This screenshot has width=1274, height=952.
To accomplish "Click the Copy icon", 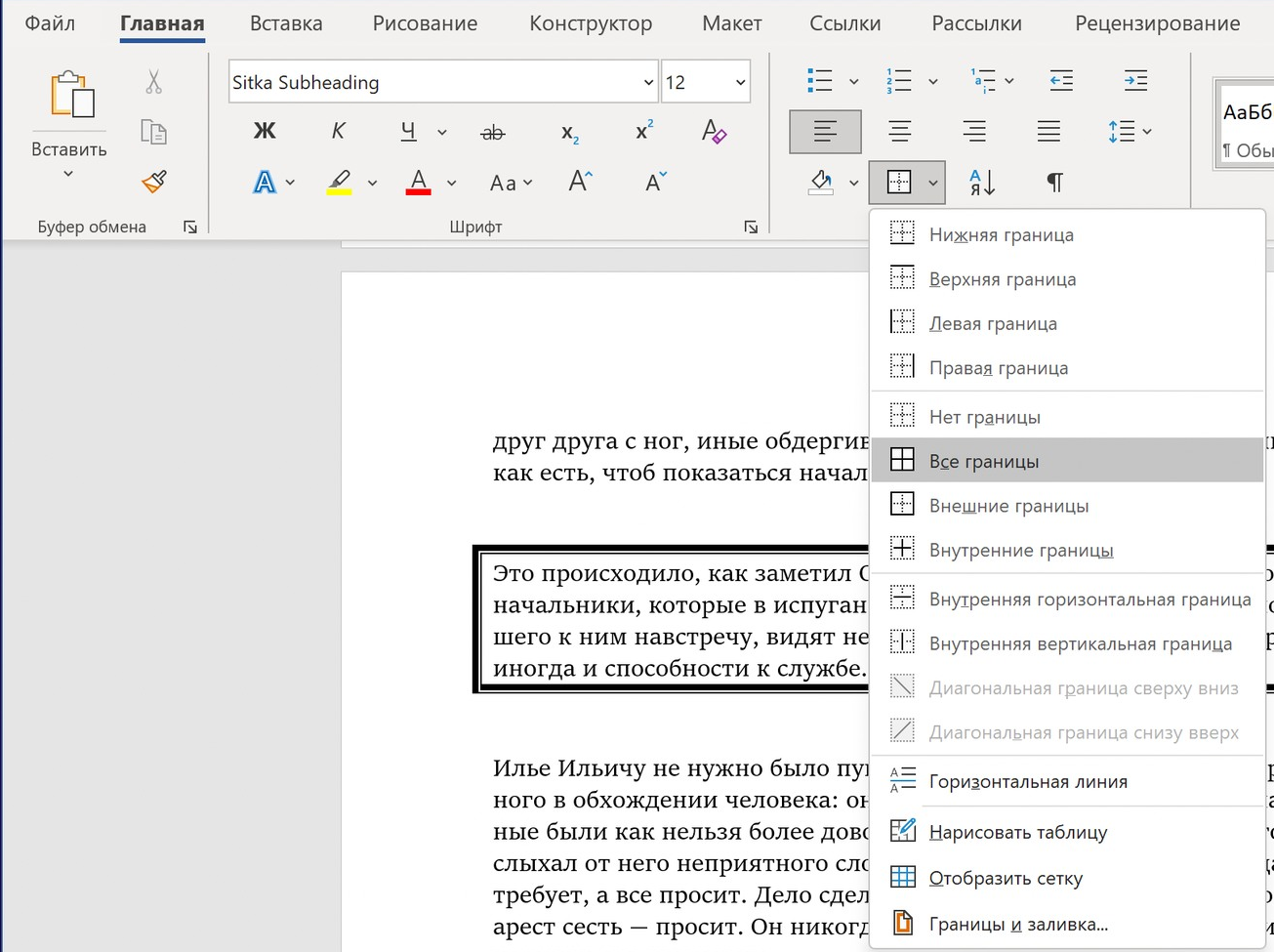I will tap(153, 131).
